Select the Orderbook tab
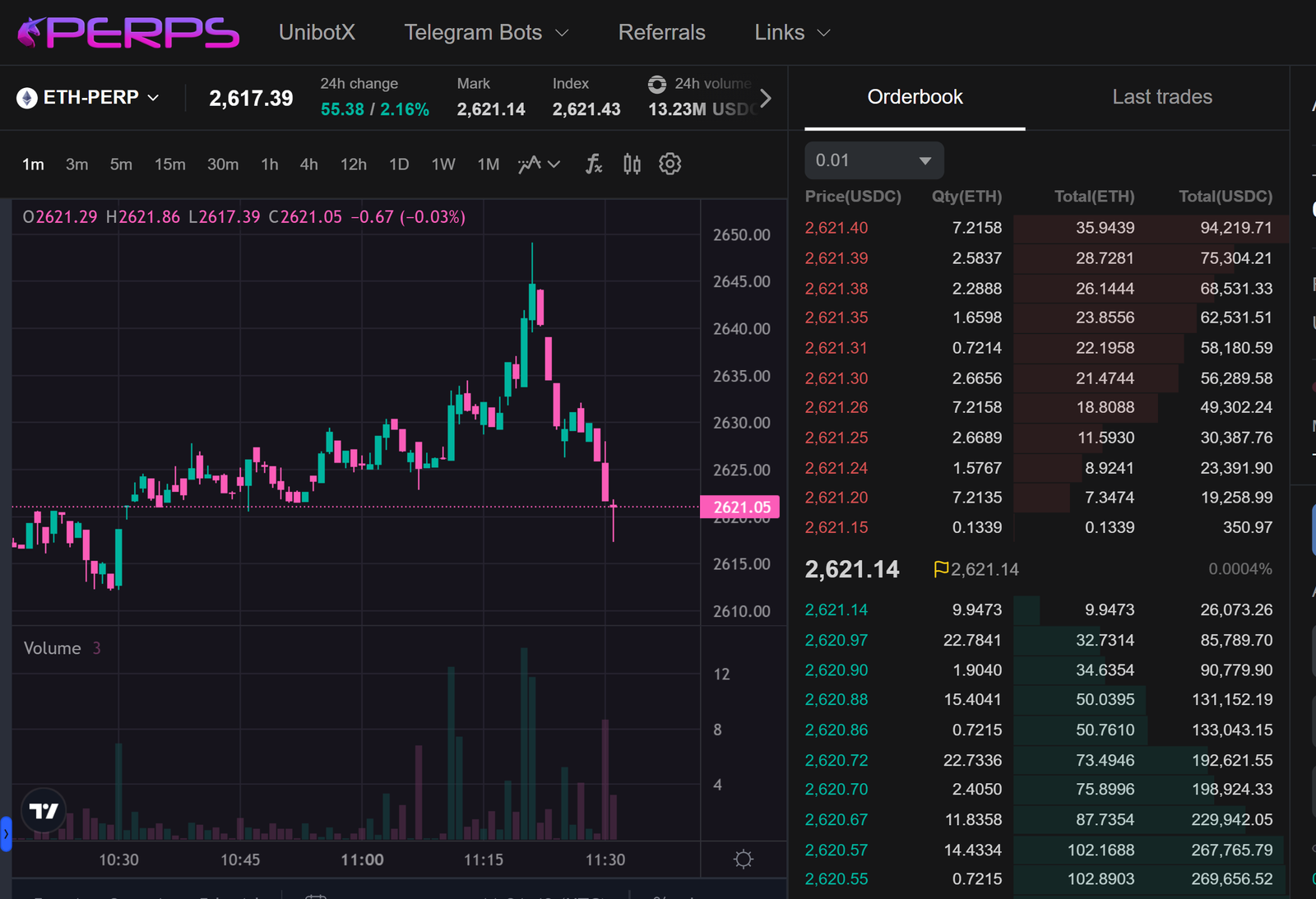The image size is (1316, 899). pyautogui.click(x=915, y=96)
